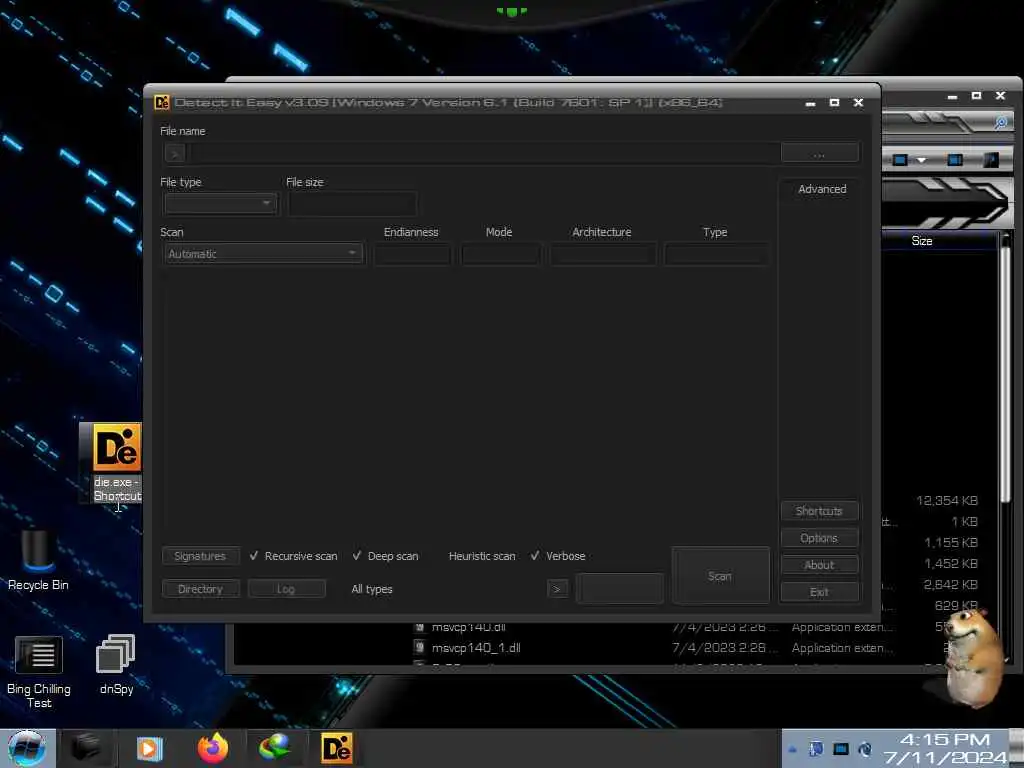Toggle the preview pane icon in Explorer
The width and height of the screenshot is (1024, 768).
(955, 160)
